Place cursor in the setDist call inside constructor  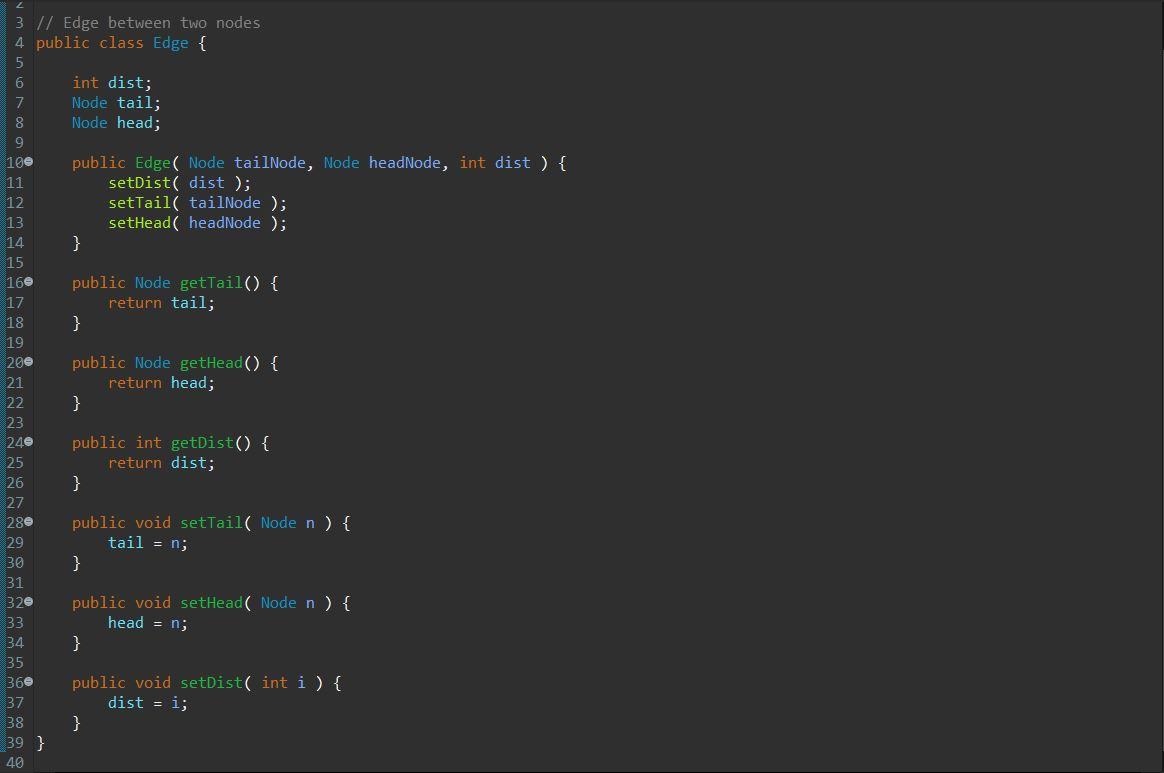140,182
